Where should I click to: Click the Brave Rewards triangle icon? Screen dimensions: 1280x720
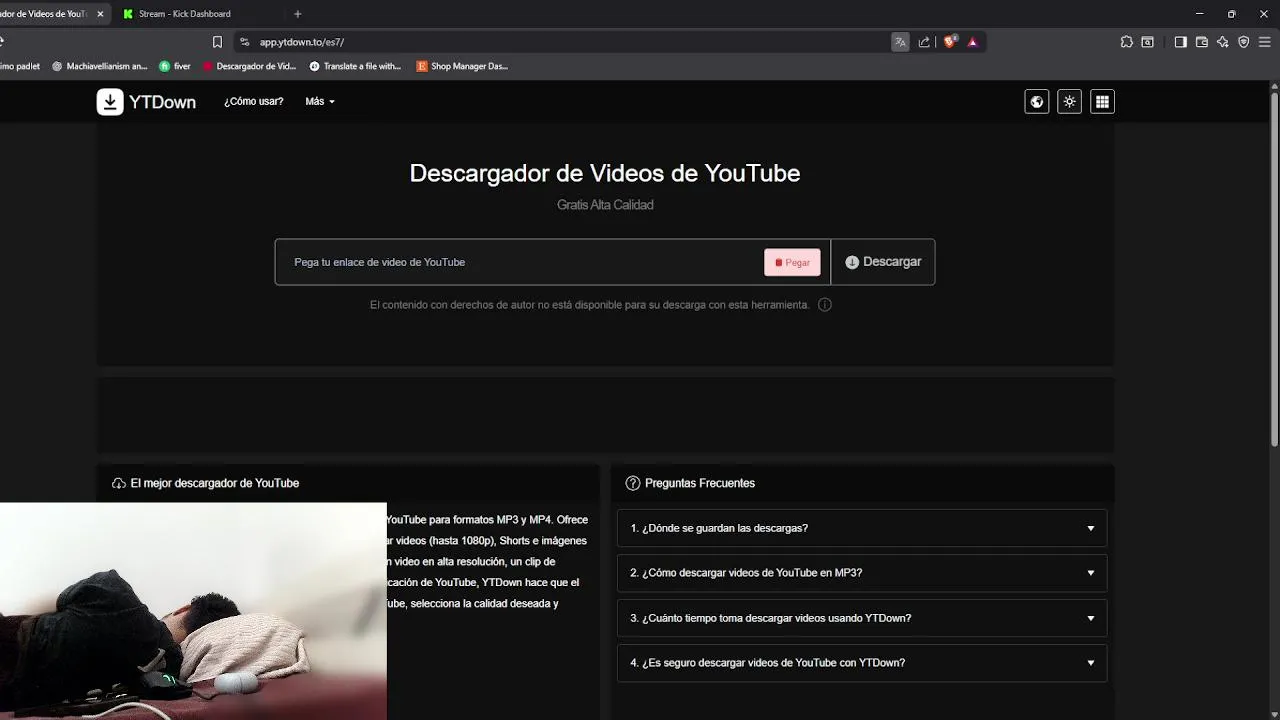click(x=972, y=42)
